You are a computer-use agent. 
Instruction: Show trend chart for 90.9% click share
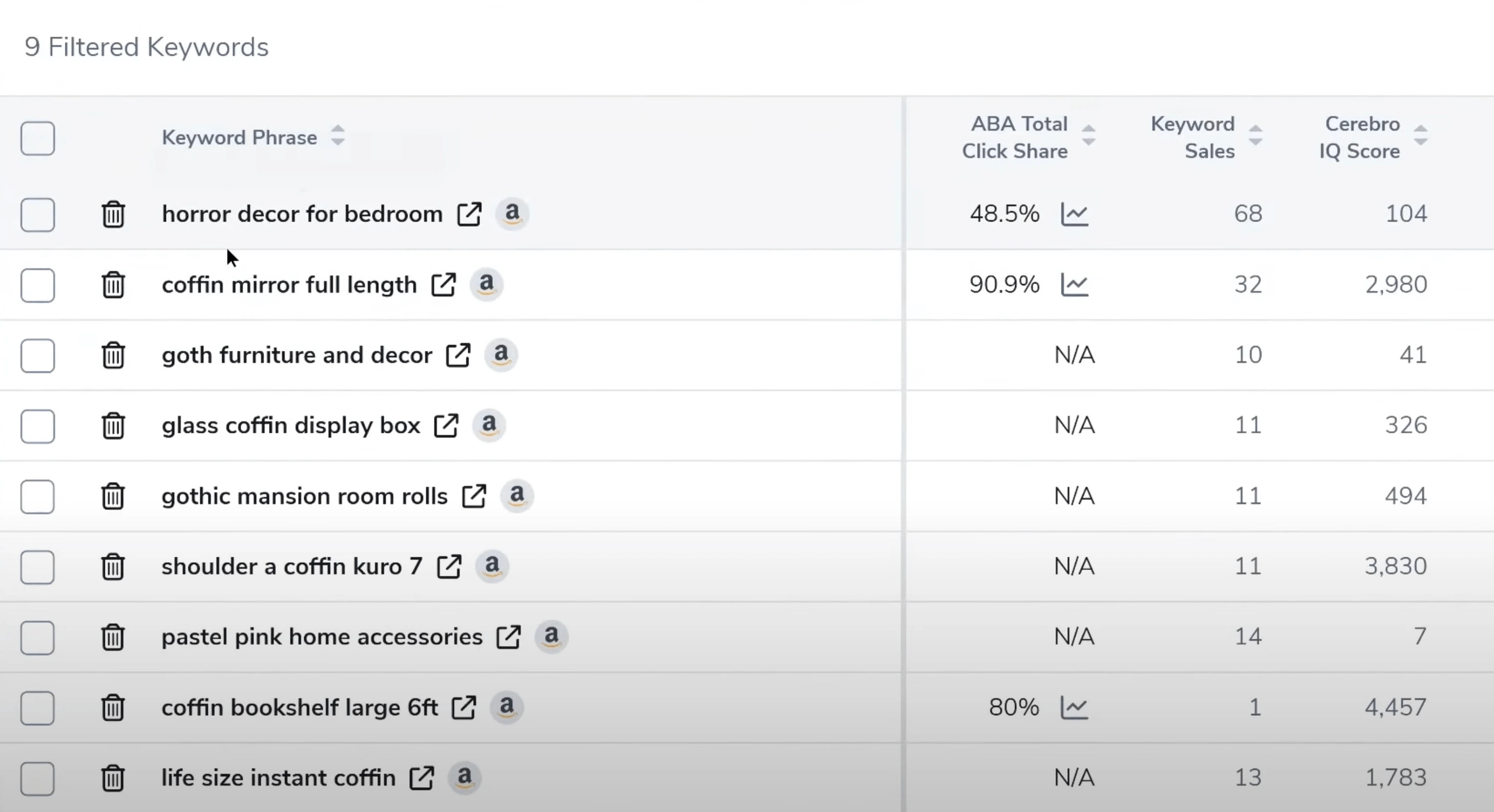[1074, 284]
